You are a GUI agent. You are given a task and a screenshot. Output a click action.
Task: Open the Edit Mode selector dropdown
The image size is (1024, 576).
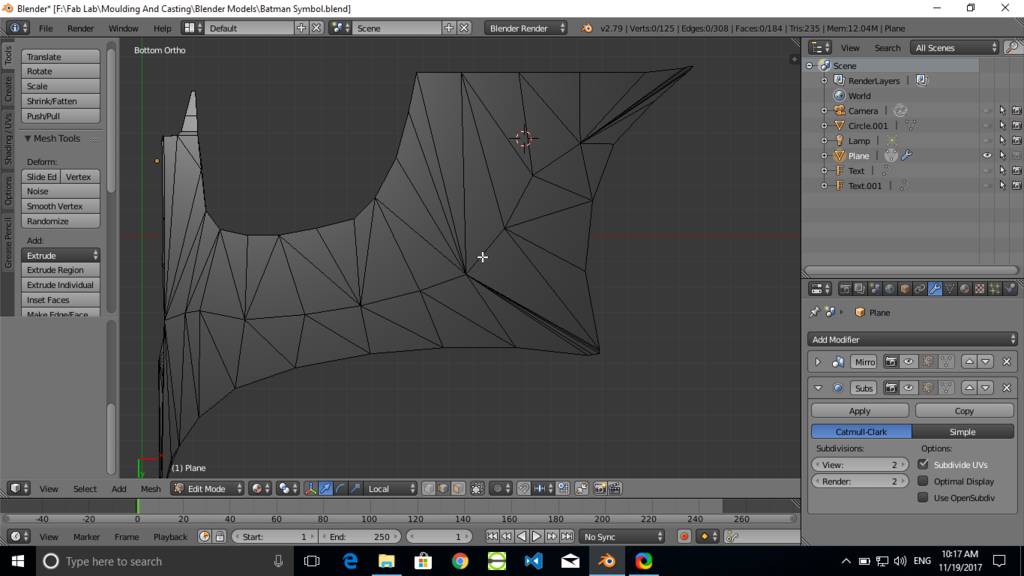point(208,489)
